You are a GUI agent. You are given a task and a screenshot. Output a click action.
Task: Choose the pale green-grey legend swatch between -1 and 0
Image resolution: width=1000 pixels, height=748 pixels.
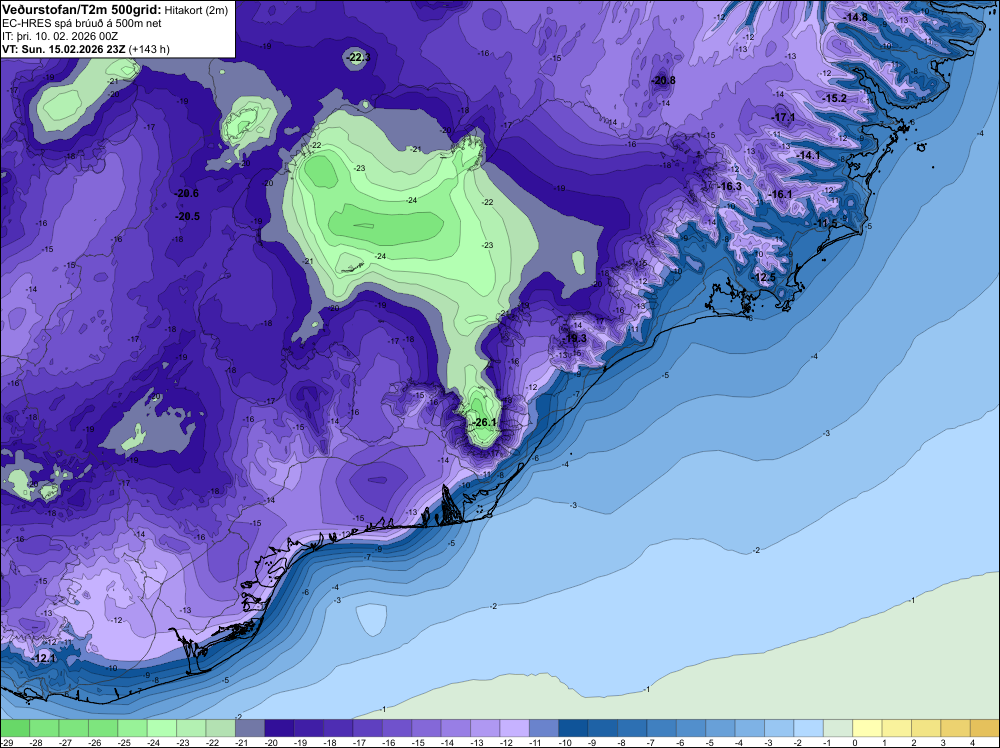[x=839, y=728]
